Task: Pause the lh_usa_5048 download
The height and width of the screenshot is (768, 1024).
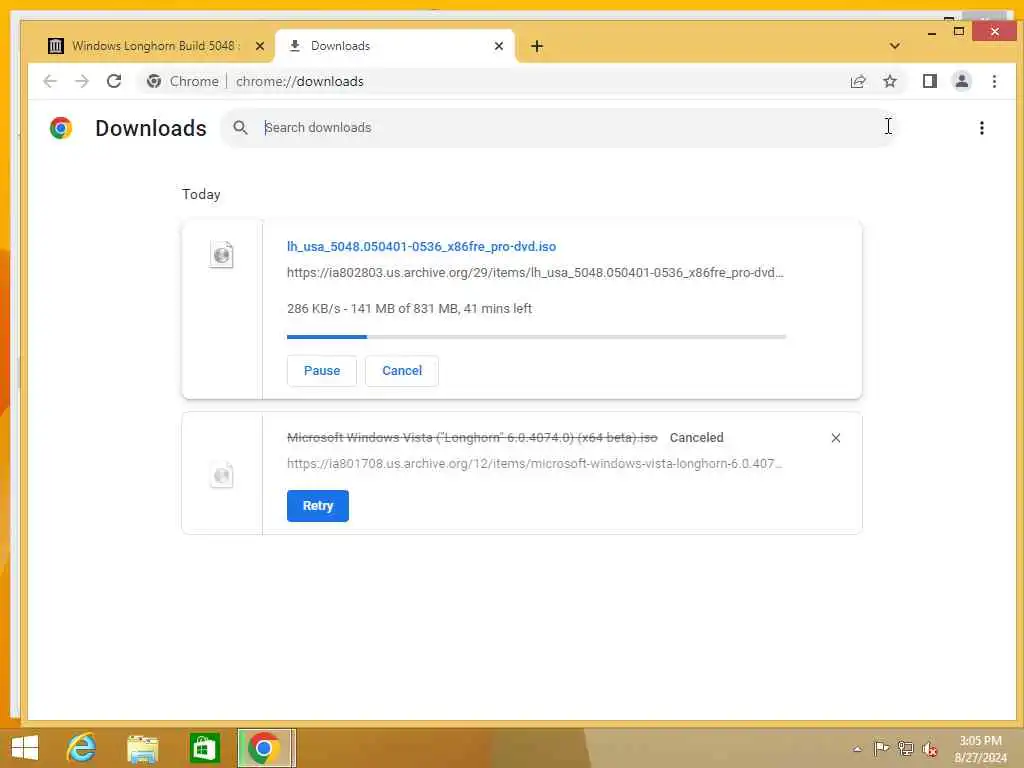Action: pyautogui.click(x=322, y=370)
